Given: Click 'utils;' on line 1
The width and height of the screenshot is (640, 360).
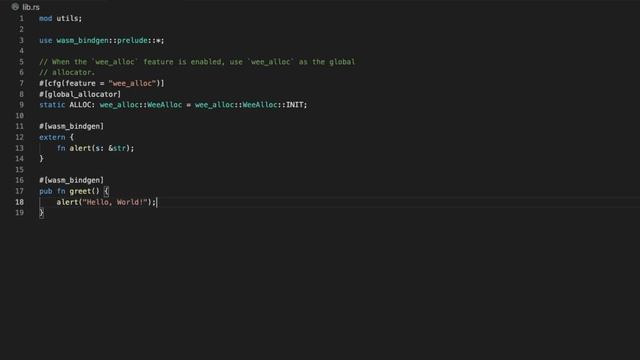Looking at the screenshot, I should [69, 18].
